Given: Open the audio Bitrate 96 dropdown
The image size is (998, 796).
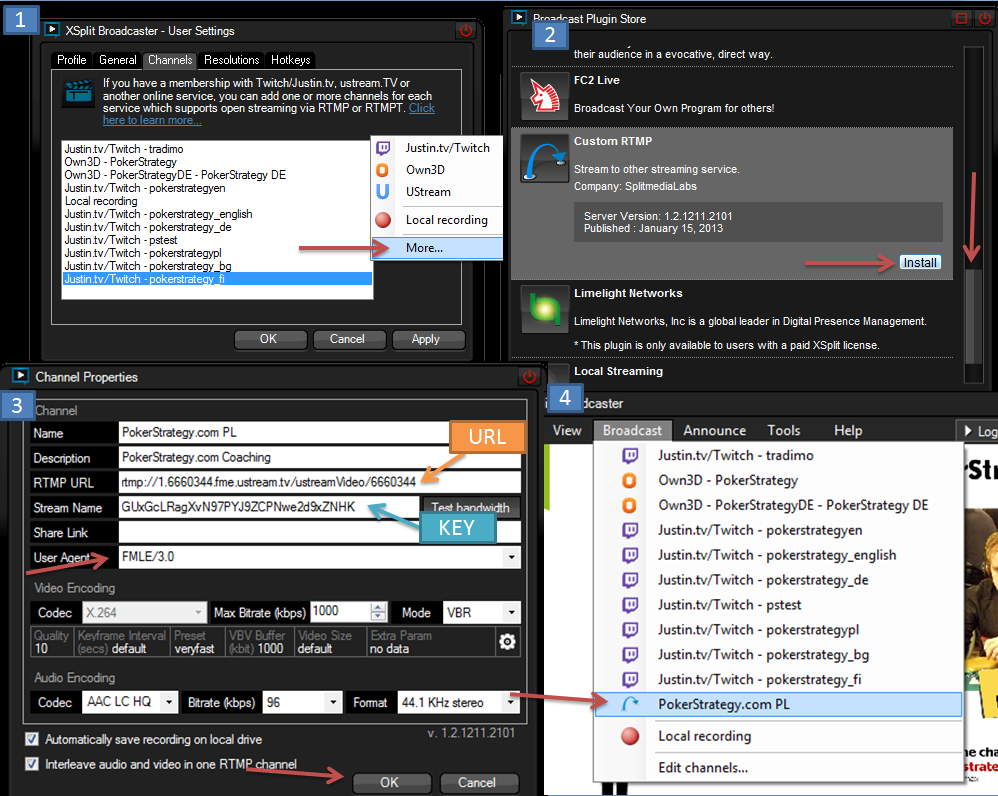Looking at the screenshot, I should pos(333,702).
